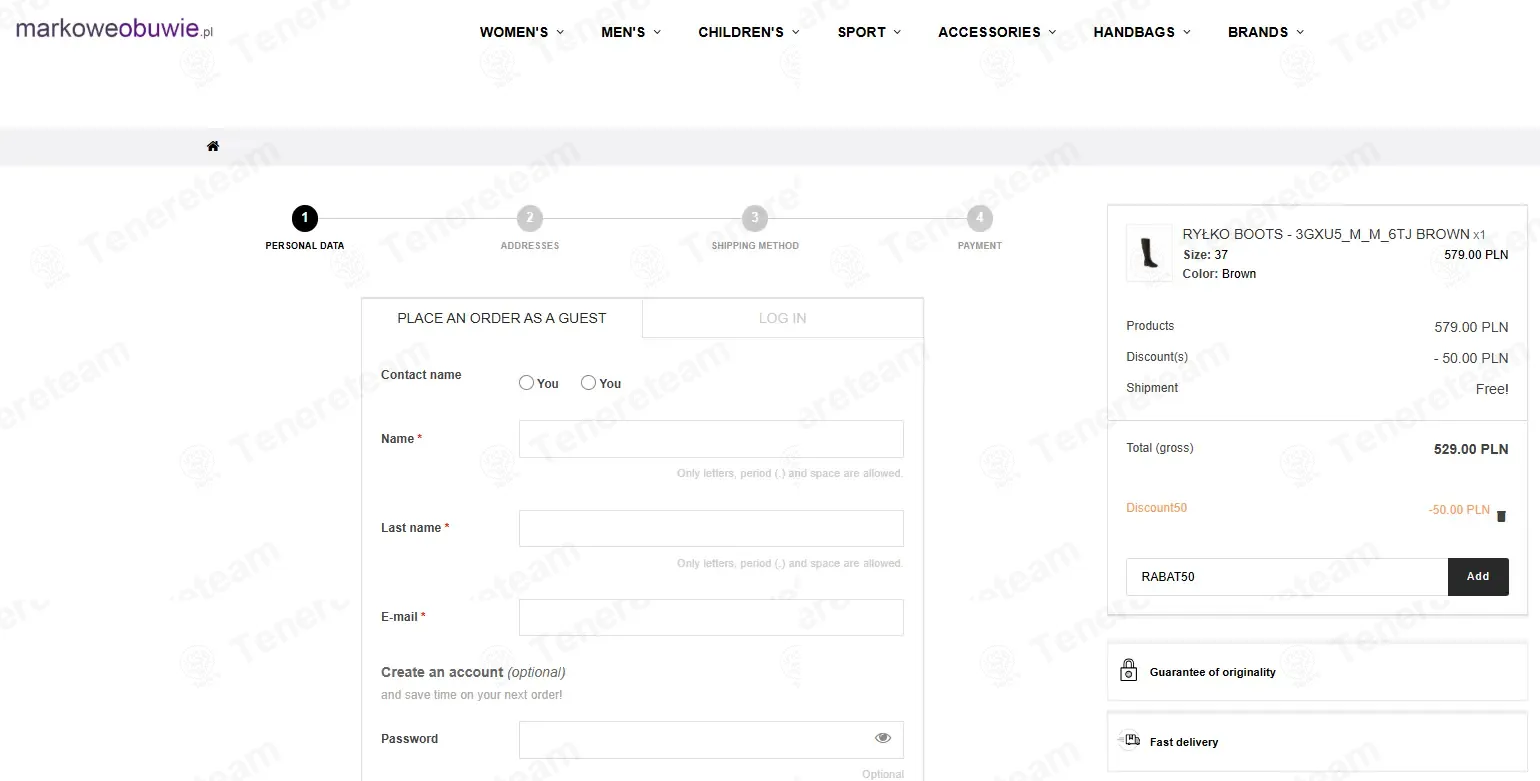
Task: Click the 'Discount50' voucher label
Action: point(1156,508)
